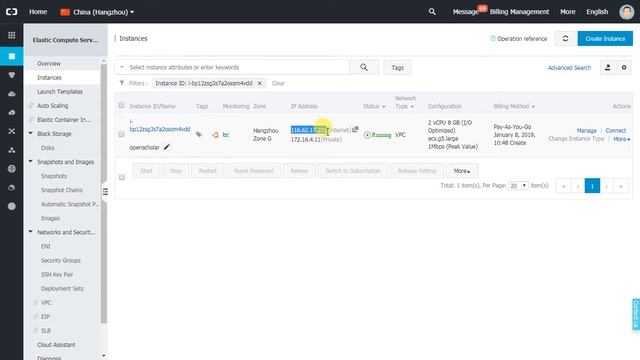Click the instance search input field

pyautogui.click(x=238, y=67)
